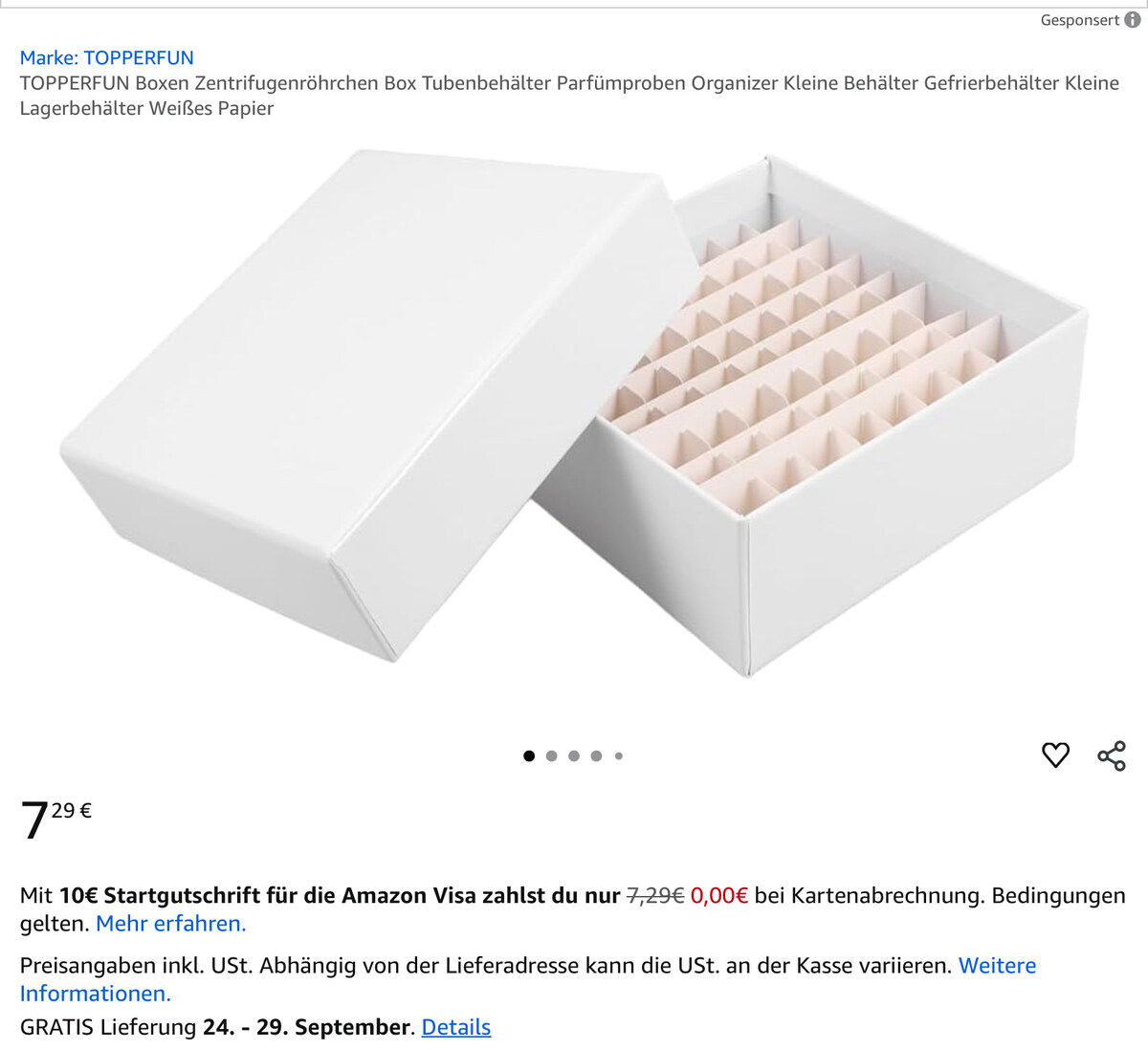
Task: Show the third product image dot
Action: pyautogui.click(x=574, y=755)
